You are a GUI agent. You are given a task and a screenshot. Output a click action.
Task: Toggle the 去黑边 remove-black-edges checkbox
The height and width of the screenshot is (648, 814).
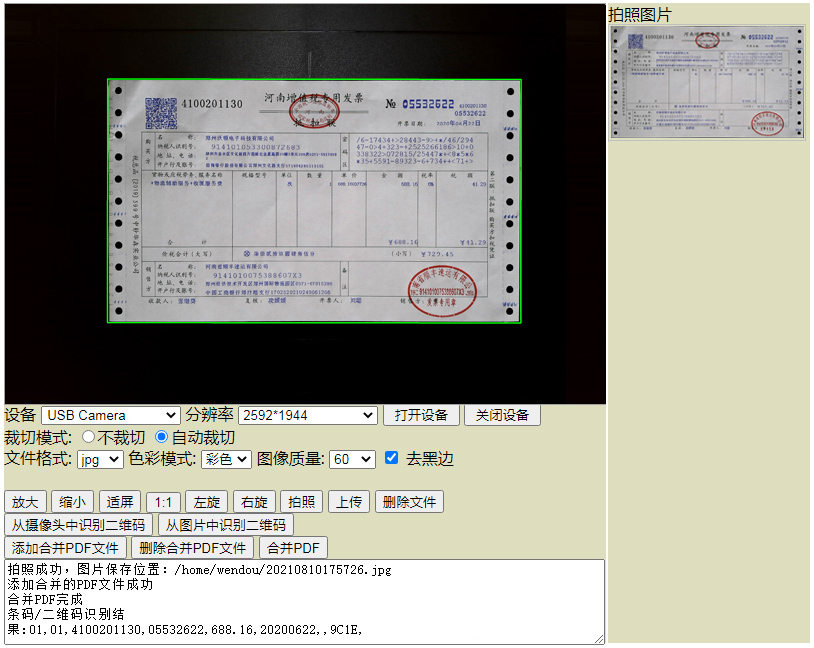390,459
